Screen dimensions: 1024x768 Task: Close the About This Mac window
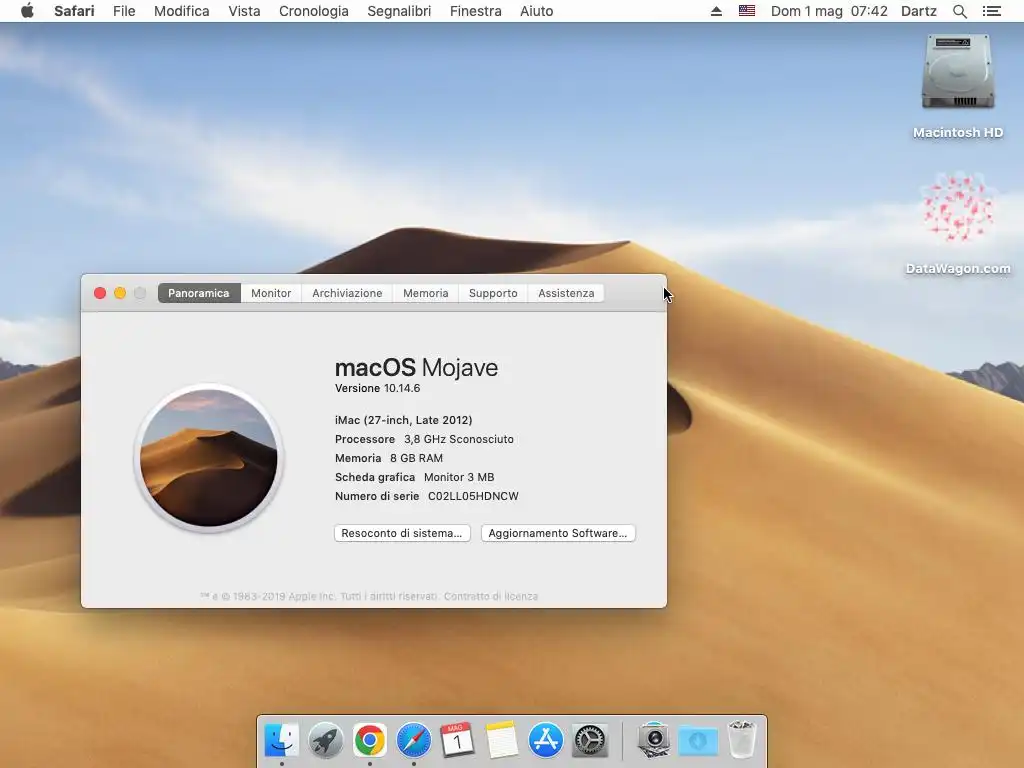pos(100,293)
